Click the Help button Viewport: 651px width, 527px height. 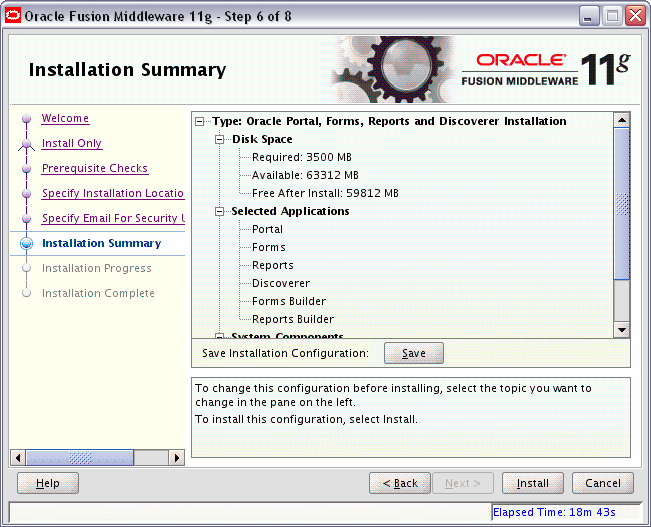(48, 483)
